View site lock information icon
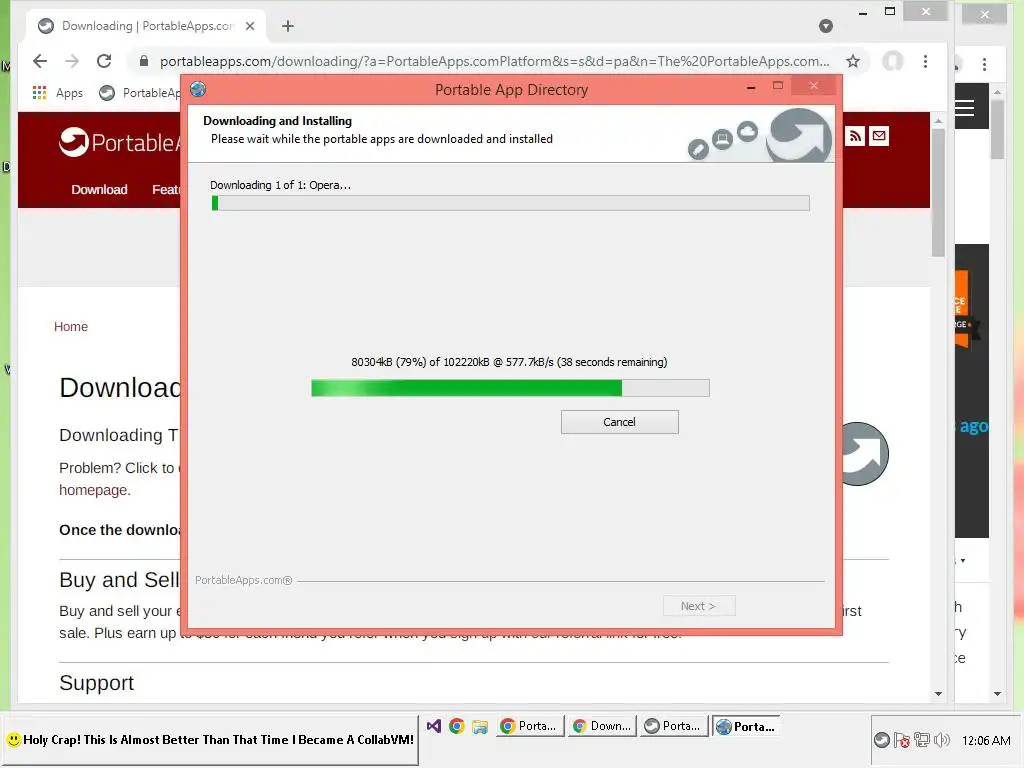The height and width of the screenshot is (768, 1024). pyautogui.click(x=144, y=61)
